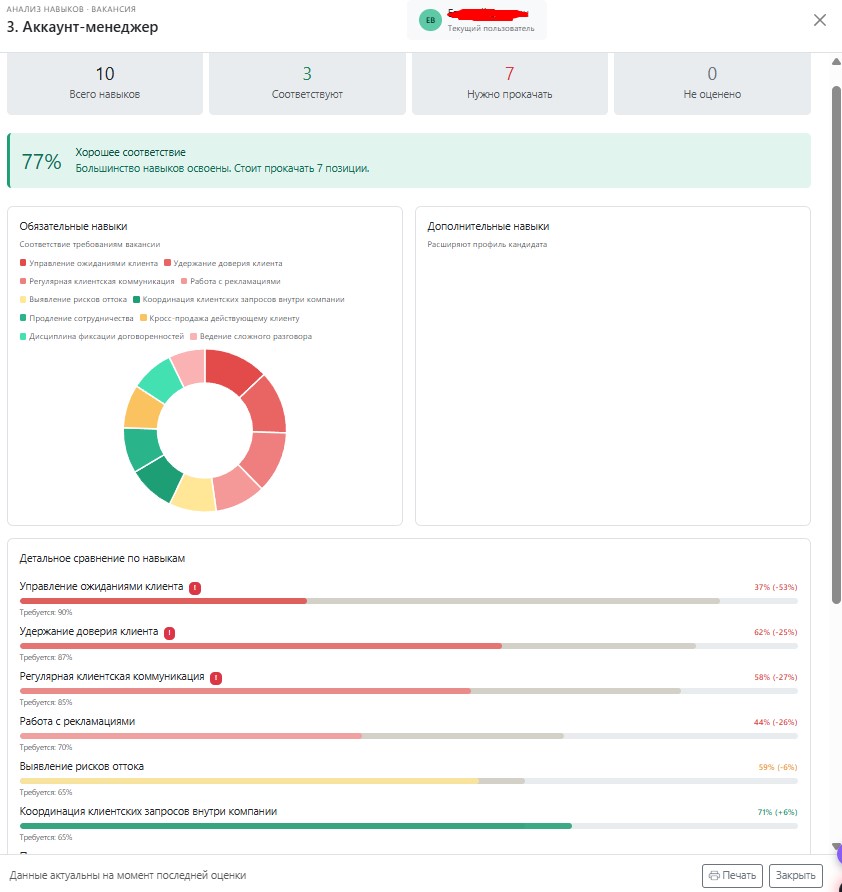Click the vertical scrollbar thumb

click(836, 344)
